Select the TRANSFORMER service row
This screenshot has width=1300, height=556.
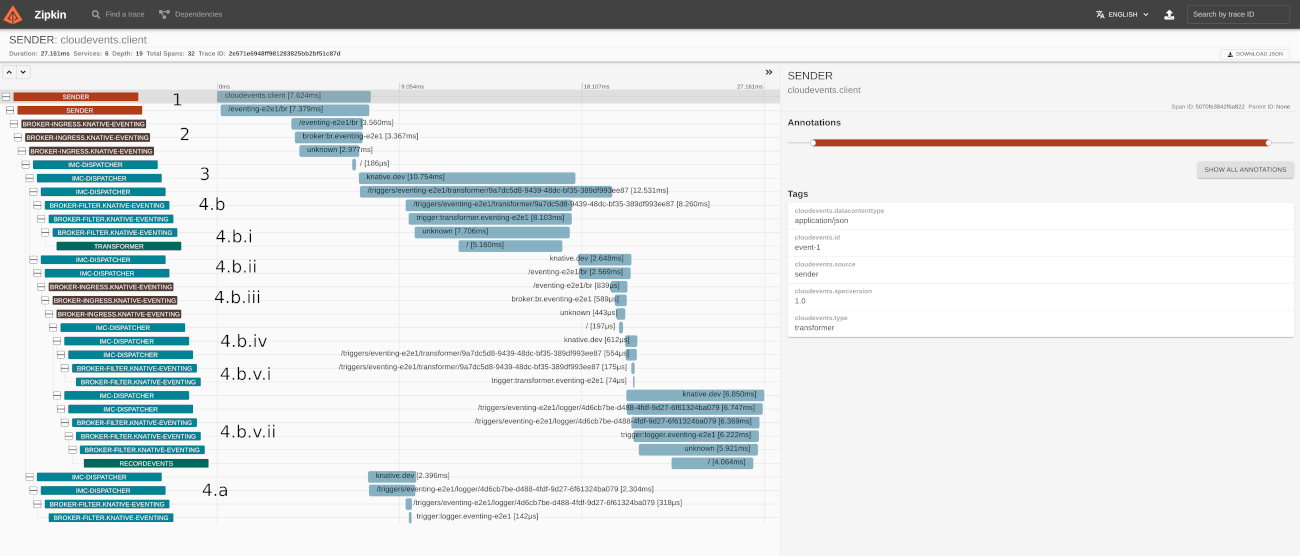point(118,246)
